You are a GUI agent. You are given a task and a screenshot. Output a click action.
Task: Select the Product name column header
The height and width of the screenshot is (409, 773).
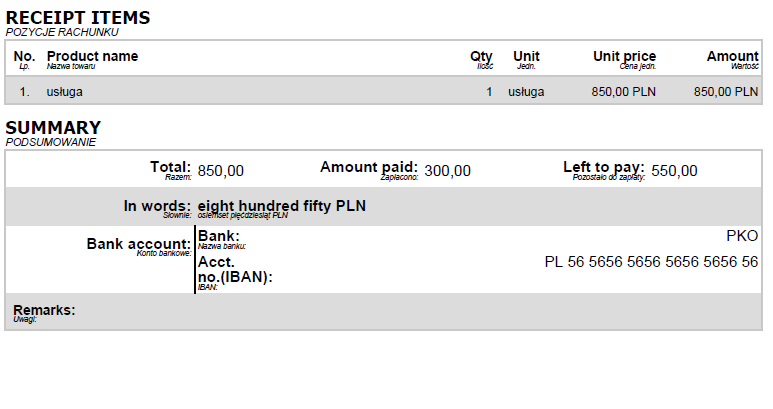(92, 56)
